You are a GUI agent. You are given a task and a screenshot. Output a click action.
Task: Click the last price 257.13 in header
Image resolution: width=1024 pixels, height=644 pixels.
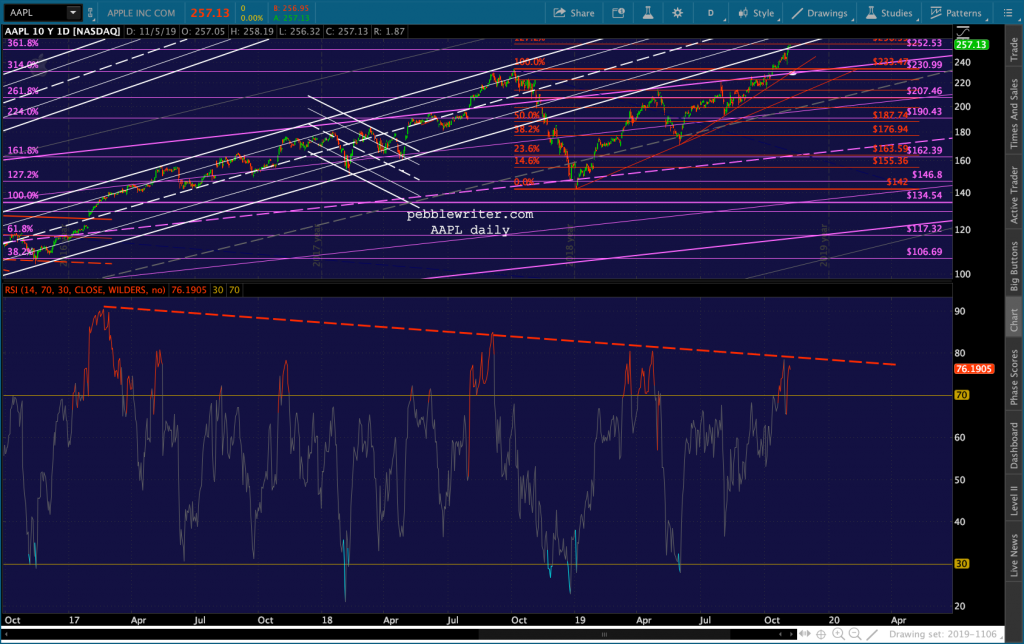pos(210,13)
